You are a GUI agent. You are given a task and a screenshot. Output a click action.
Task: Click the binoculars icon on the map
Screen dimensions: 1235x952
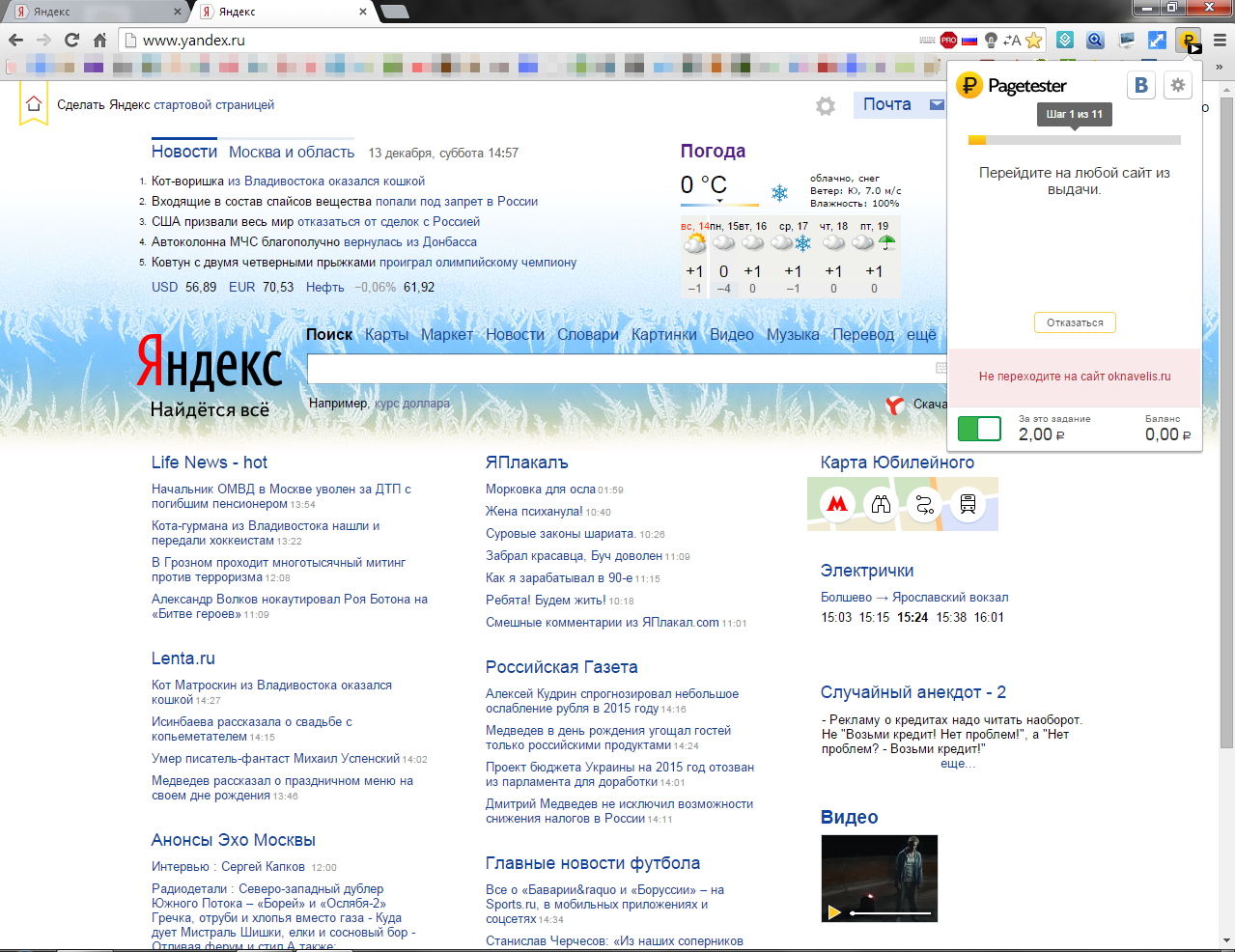(881, 503)
